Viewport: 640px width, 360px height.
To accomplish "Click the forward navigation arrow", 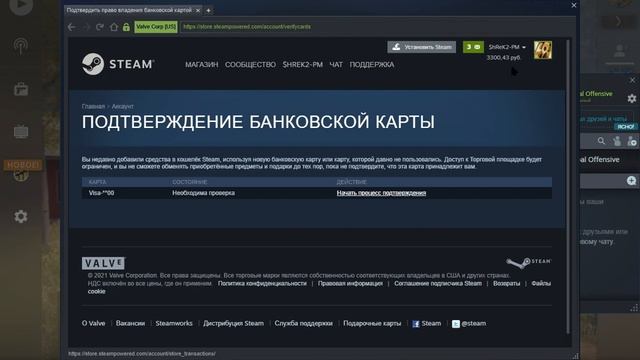I will click(86, 27).
